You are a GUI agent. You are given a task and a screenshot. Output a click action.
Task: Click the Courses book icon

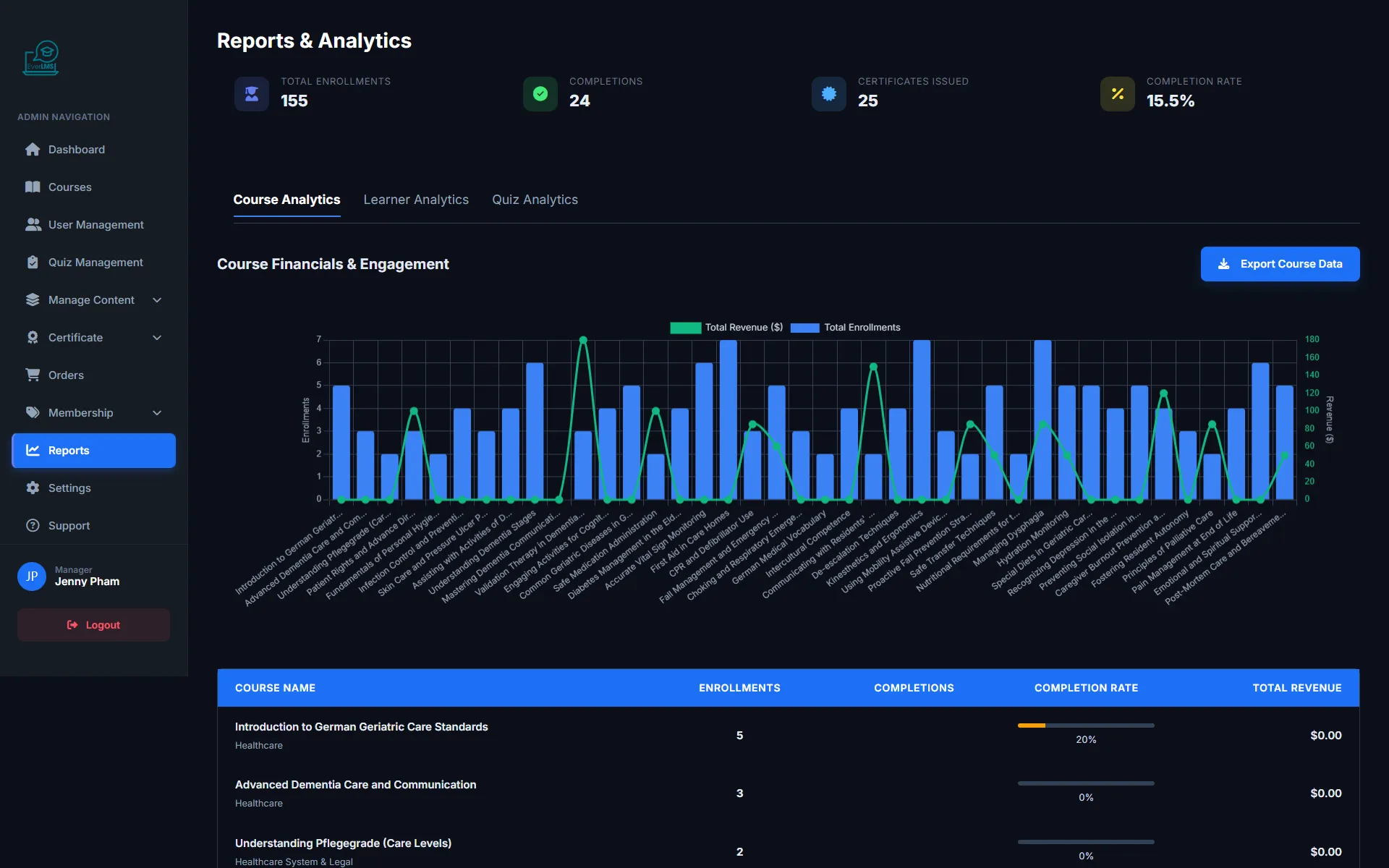click(x=33, y=187)
